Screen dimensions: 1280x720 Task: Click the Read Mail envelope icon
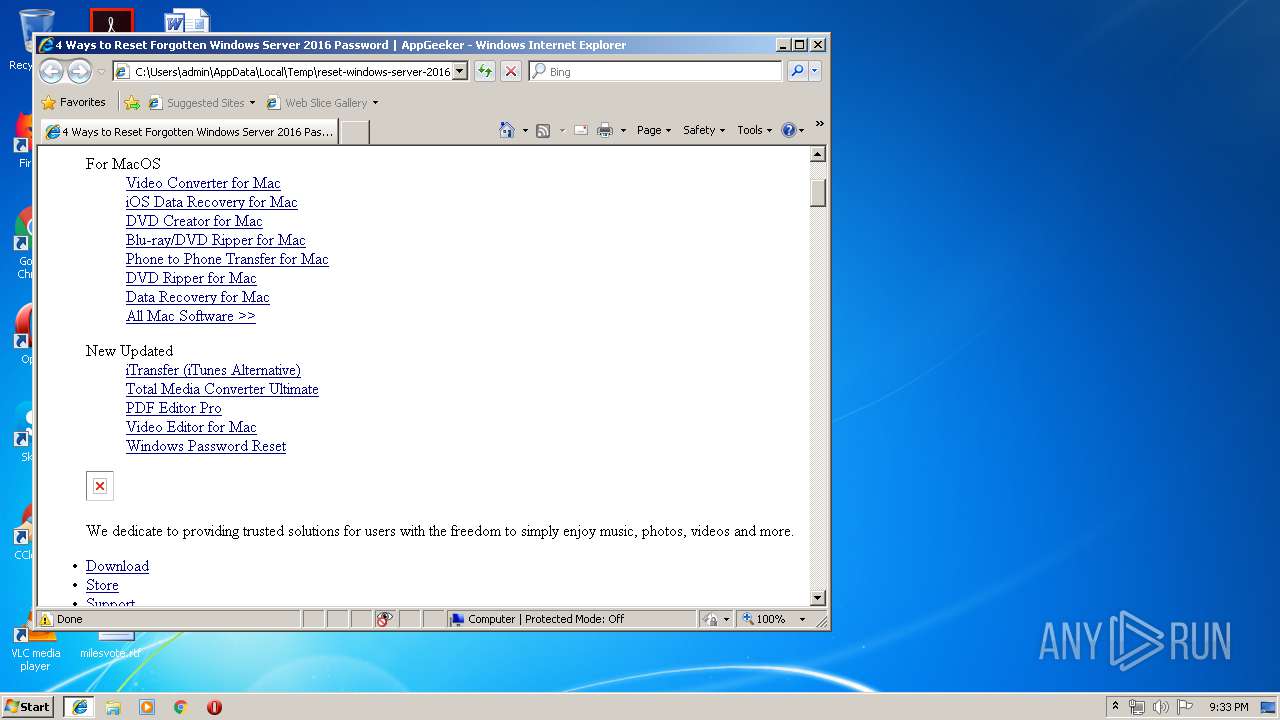coord(580,130)
